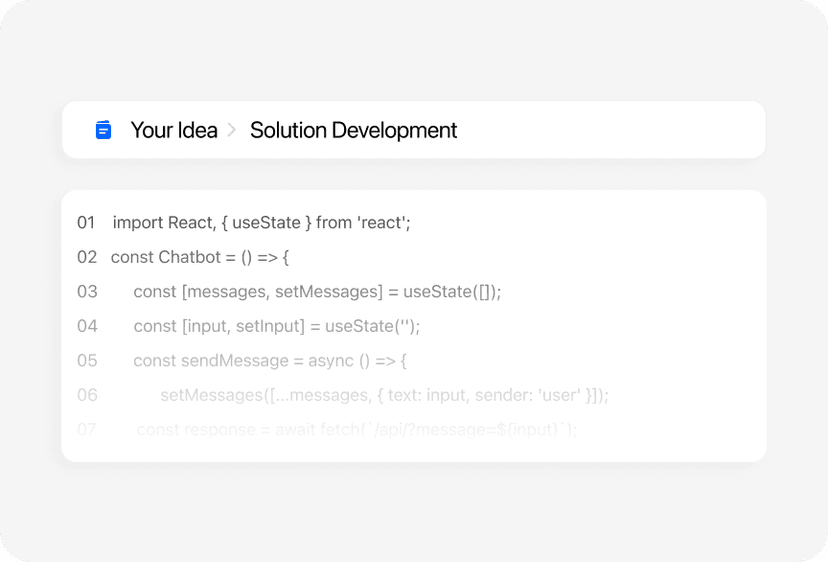This screenshot has height=562, width=828.
Task: Click the import React code line
Action: [261, 223]
